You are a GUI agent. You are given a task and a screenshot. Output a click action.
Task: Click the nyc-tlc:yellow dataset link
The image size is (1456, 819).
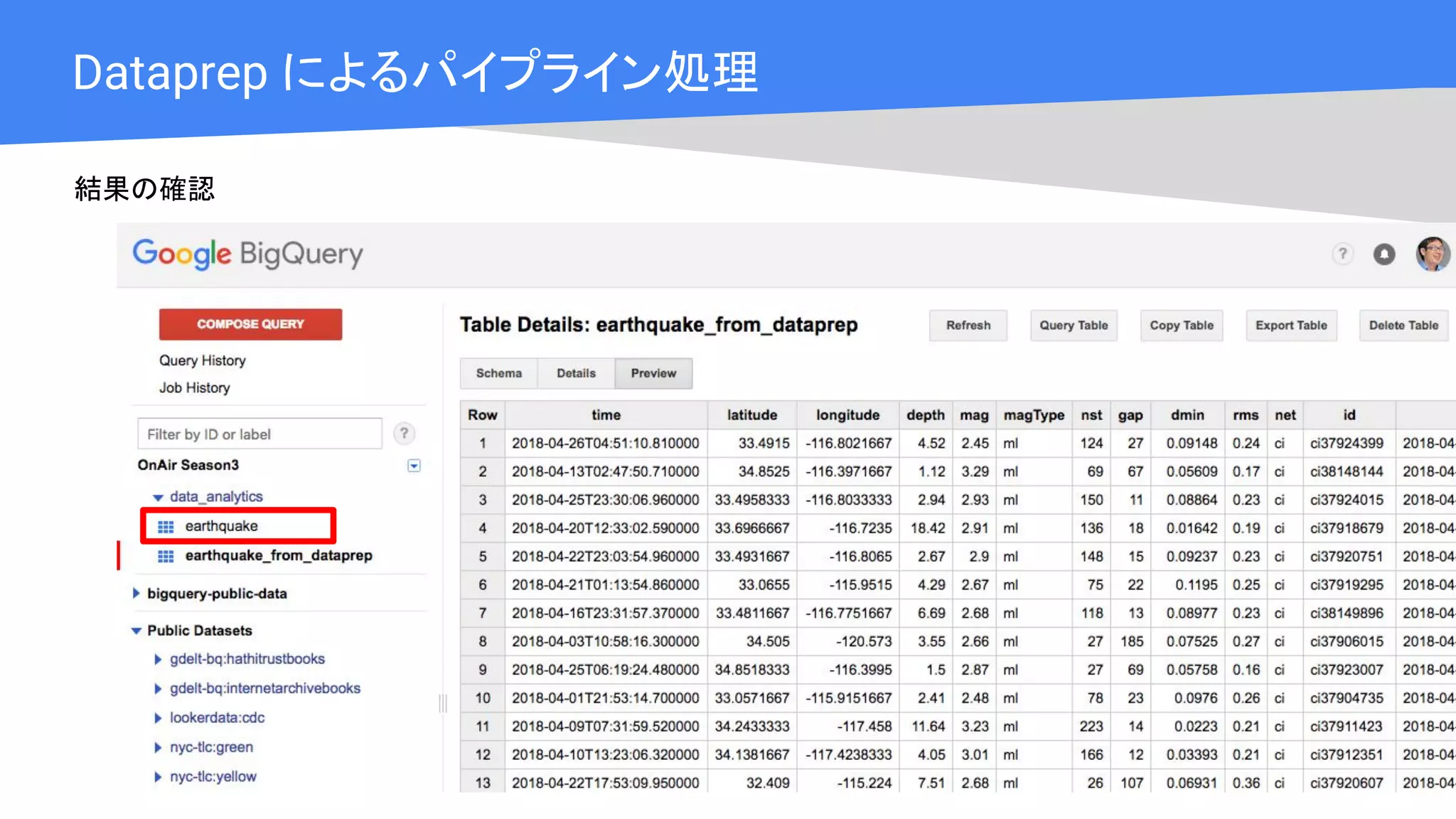pyautogui.click(x=213, y=776)
